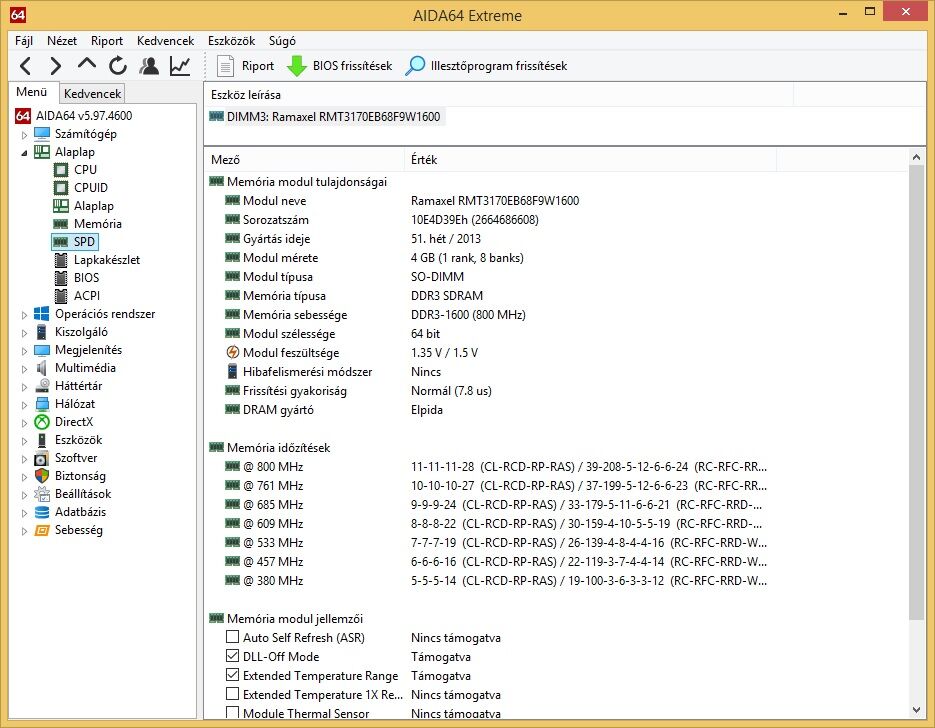Expand the Beállítások node

click(x=24, y=495)
